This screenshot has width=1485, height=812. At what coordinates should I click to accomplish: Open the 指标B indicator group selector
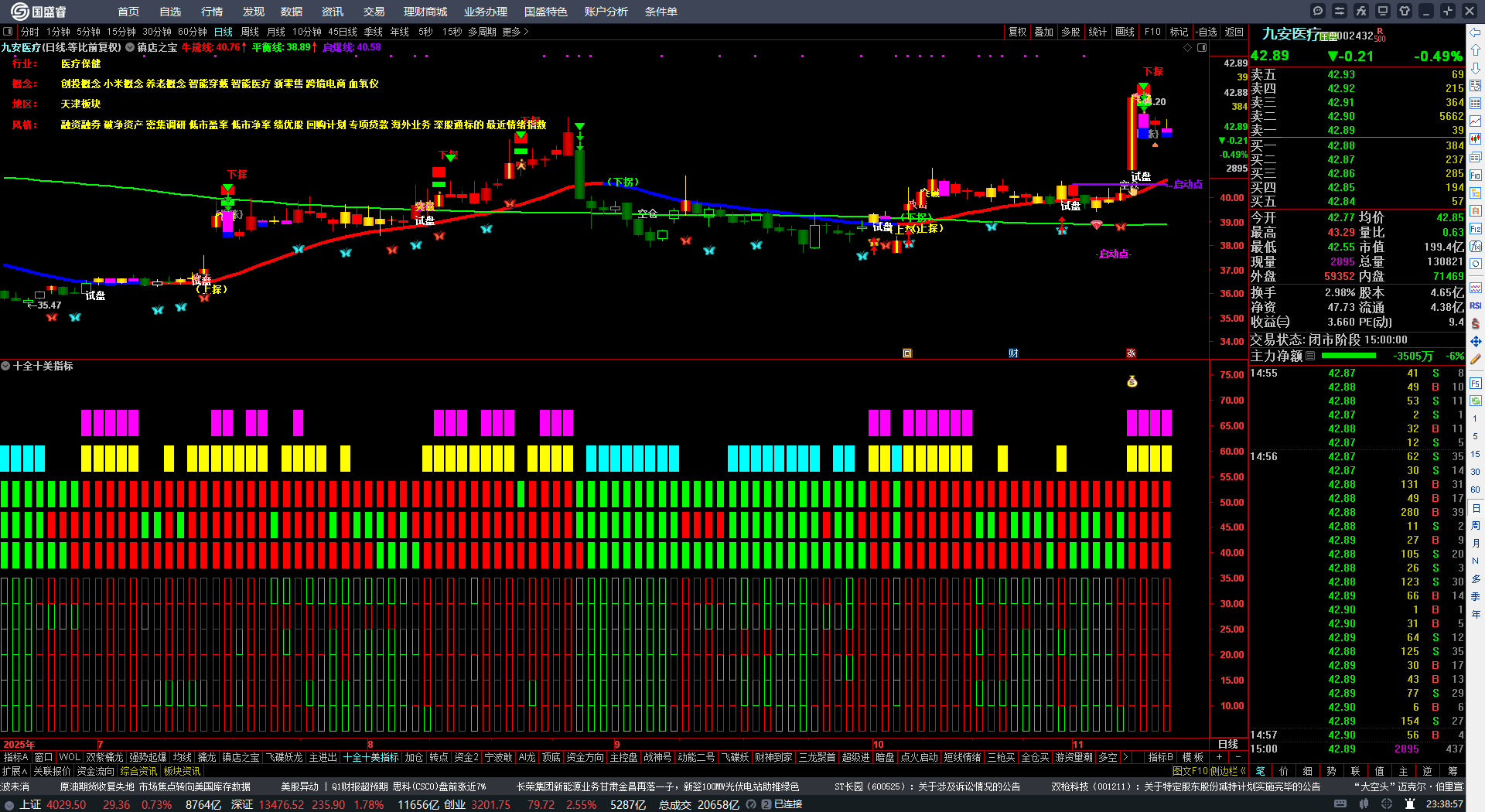[x=1161, y=757]
